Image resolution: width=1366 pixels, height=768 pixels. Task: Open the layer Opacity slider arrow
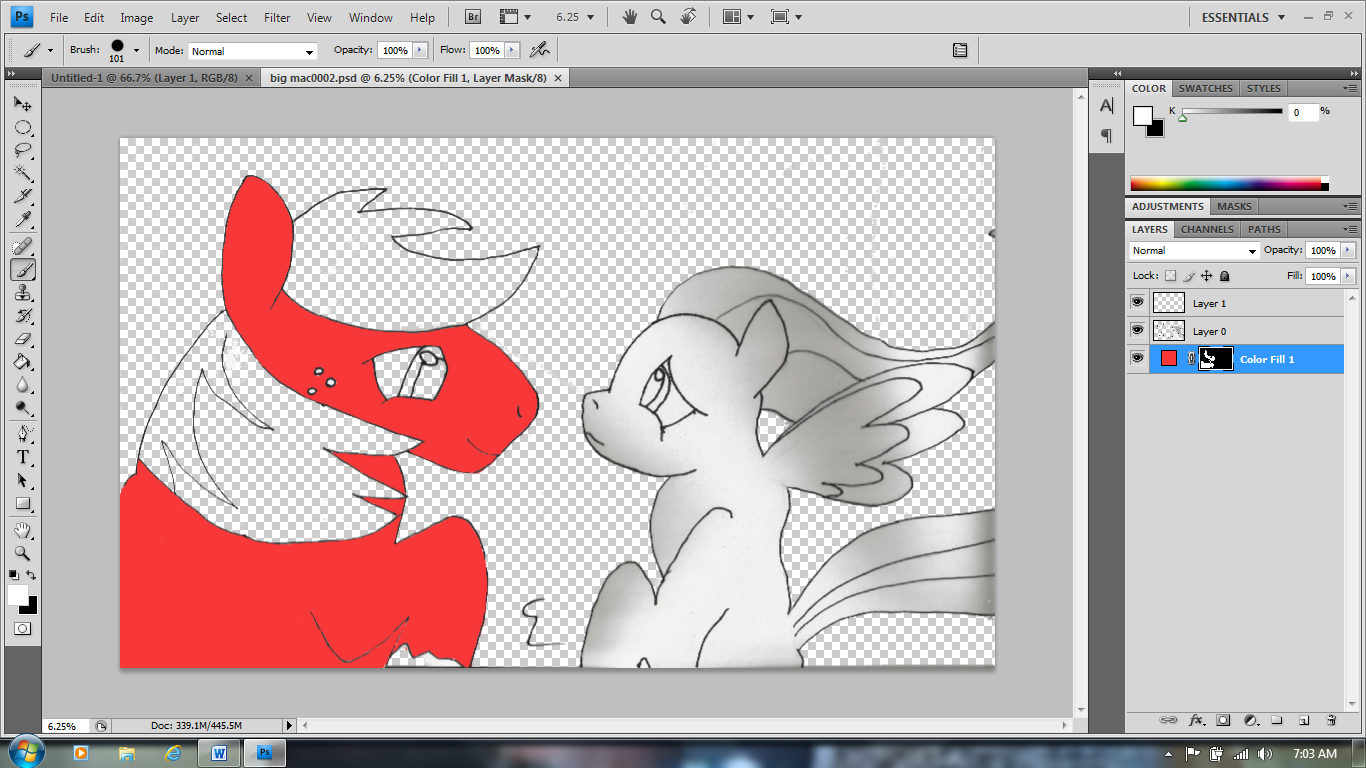[x=1348, y=250]
